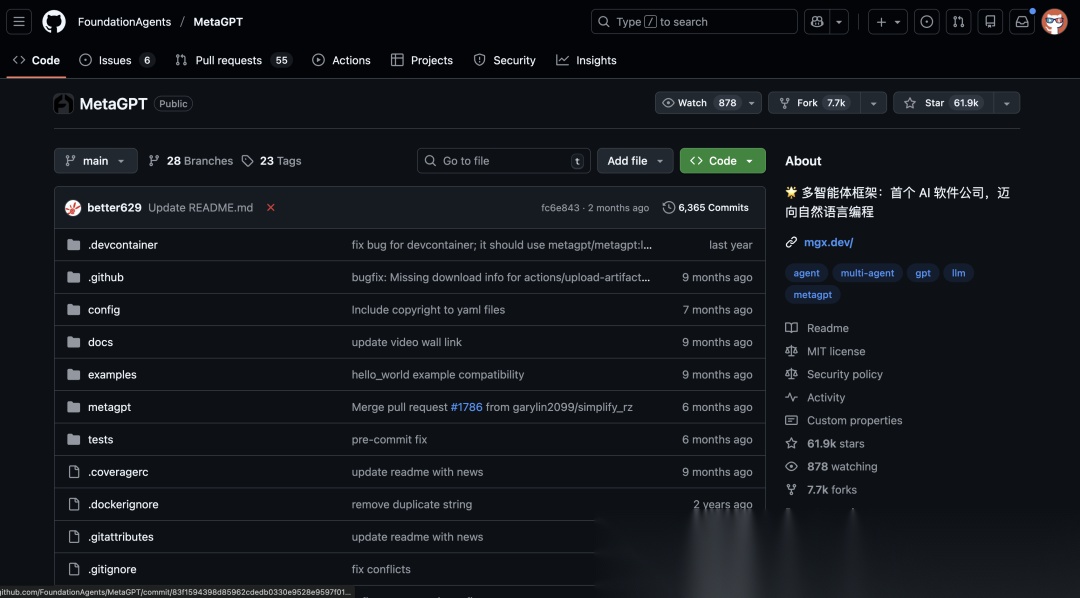Click the docs folder icon

coord(74,342)
